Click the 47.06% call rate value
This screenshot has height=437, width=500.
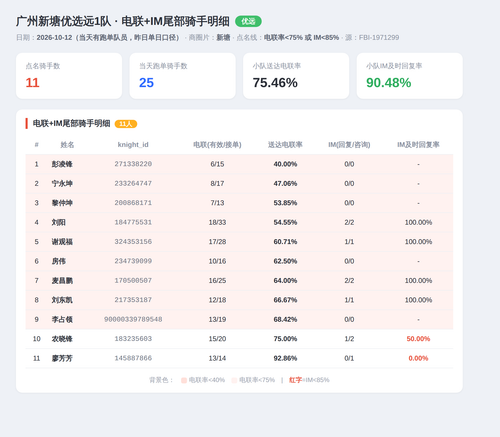tap(285, 183)
